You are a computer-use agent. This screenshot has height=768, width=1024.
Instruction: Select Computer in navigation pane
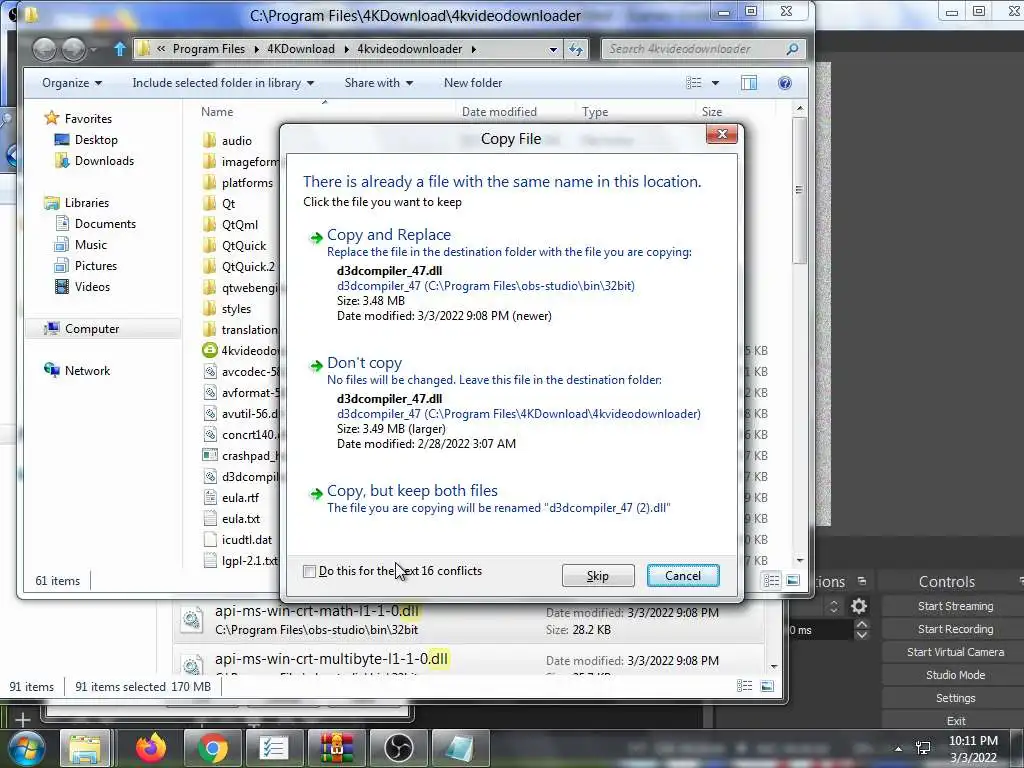pyautogui.click(x=91, y=329)
